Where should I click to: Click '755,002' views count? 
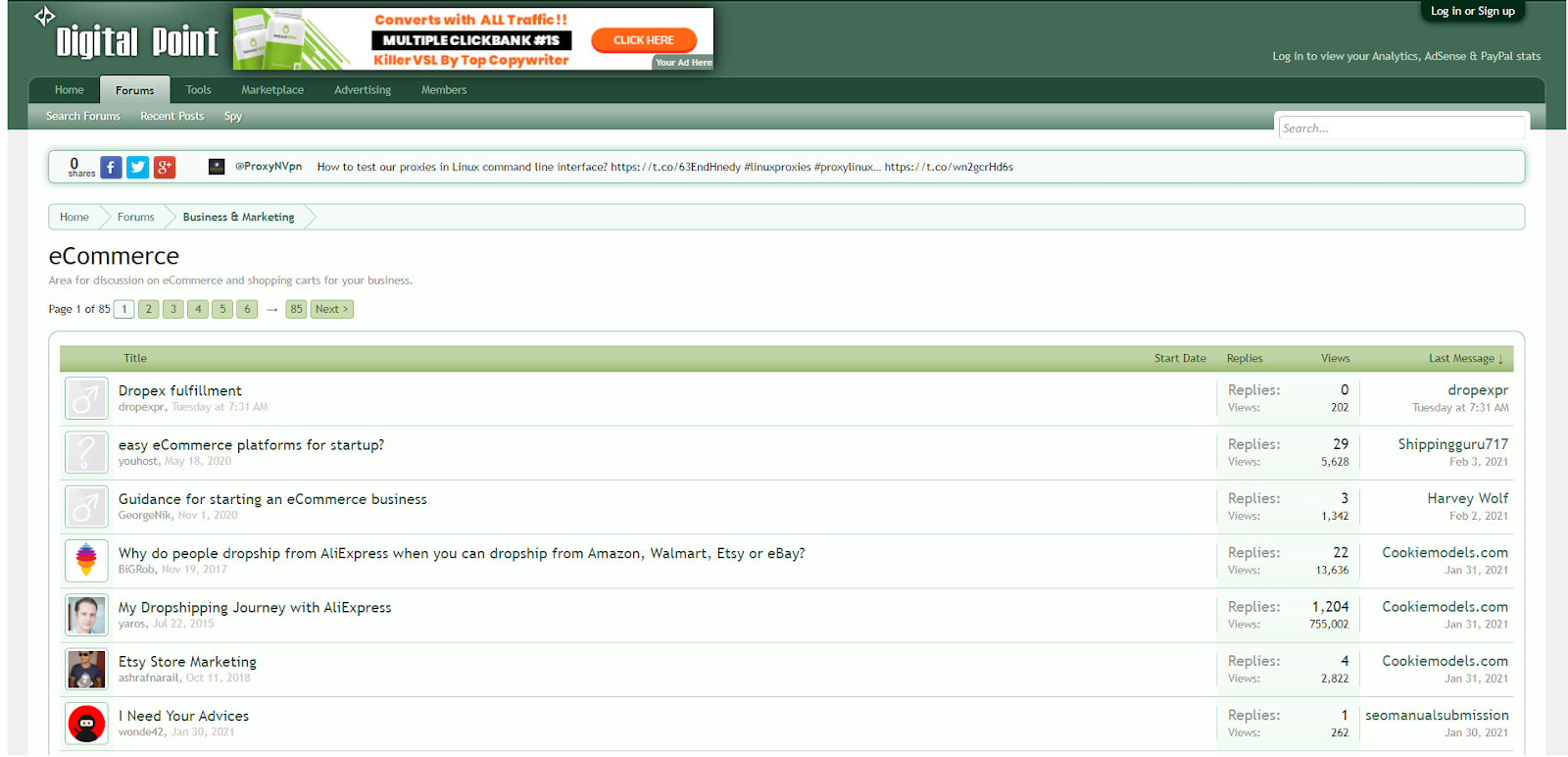pos(1329,625)
